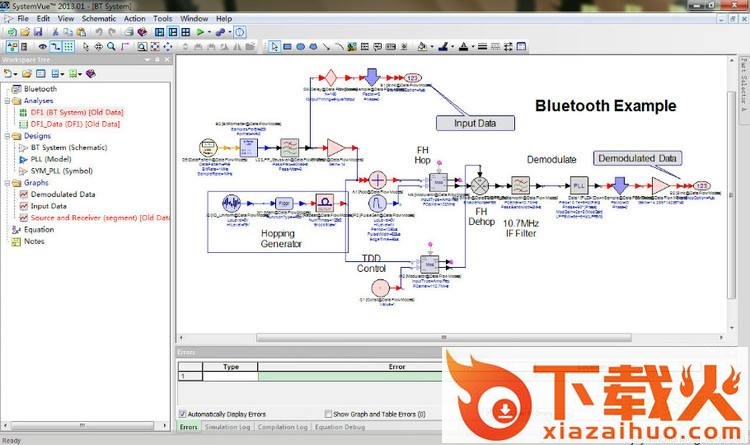Open the Schematic menu
Screen dimensions: 750x445
(x=98, y=18)
